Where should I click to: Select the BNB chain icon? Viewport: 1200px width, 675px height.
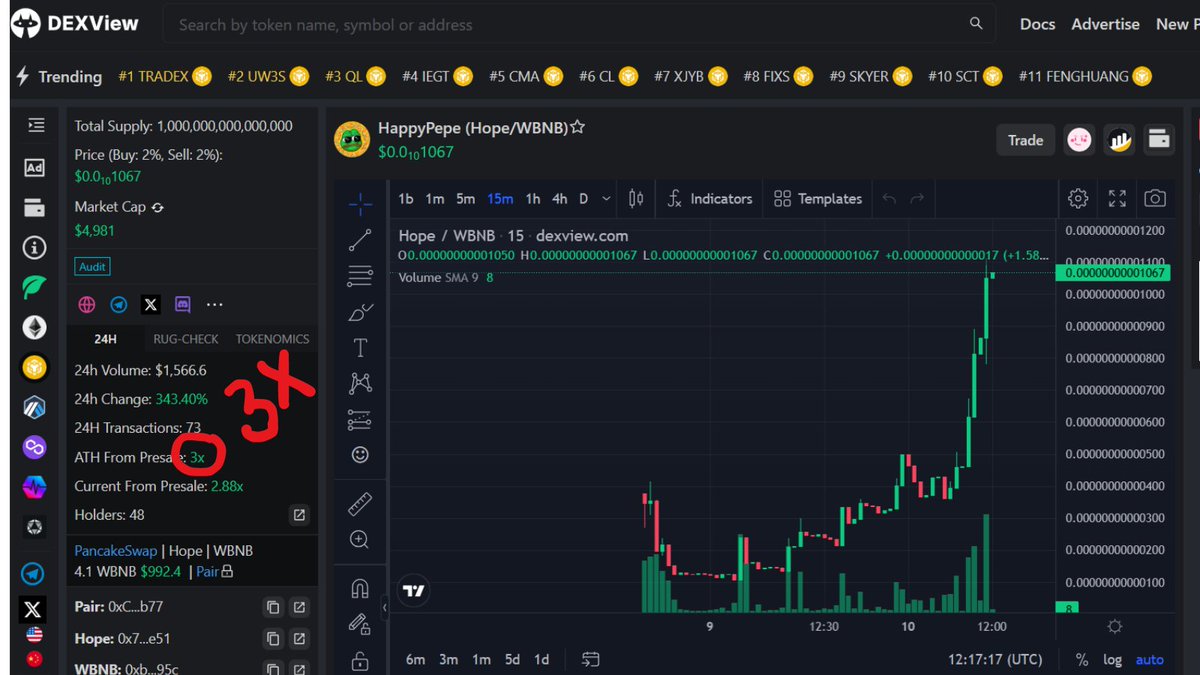35,368
